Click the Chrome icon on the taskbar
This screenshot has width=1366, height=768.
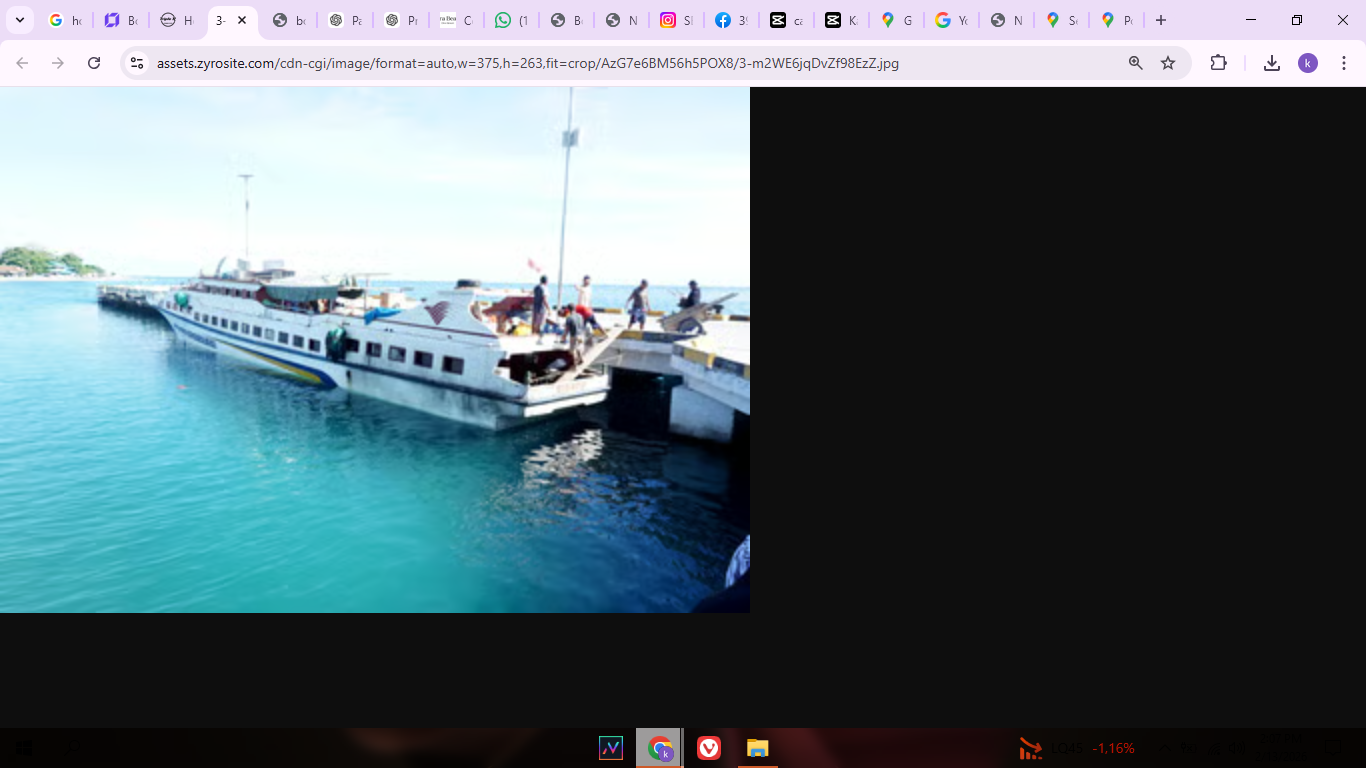[x=660, y=748]
